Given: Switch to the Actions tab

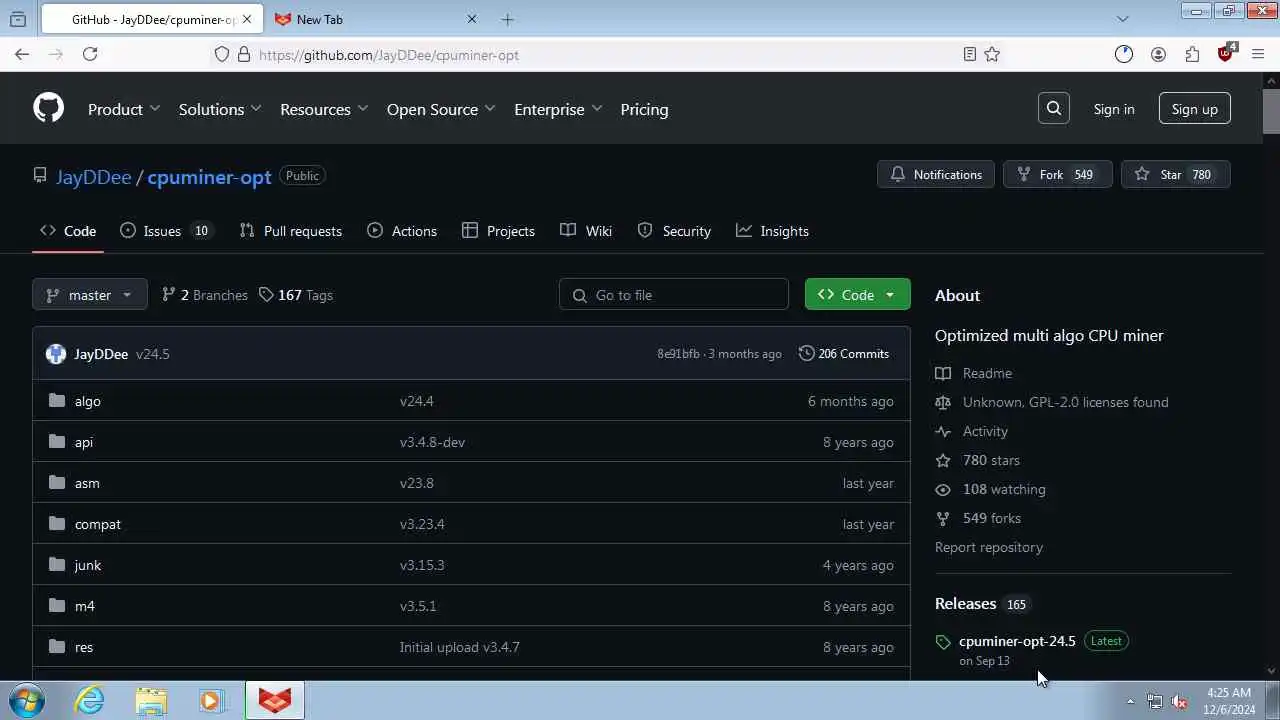Looking at the screenshot, I should (402, 231).
